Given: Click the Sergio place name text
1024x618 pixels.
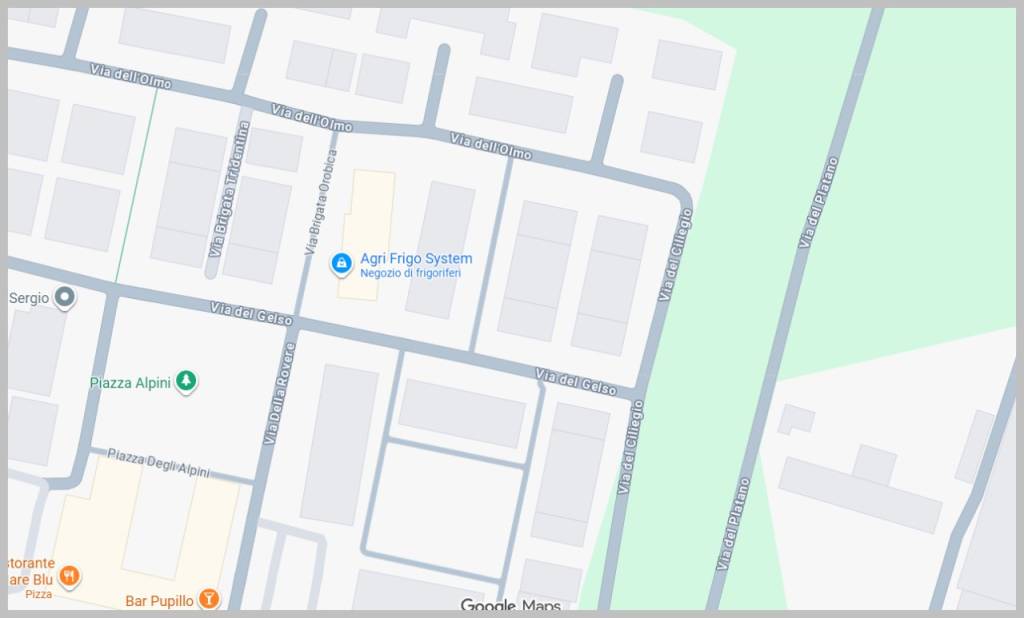Looking at the screenshot, I should click(x=29, y=298).
